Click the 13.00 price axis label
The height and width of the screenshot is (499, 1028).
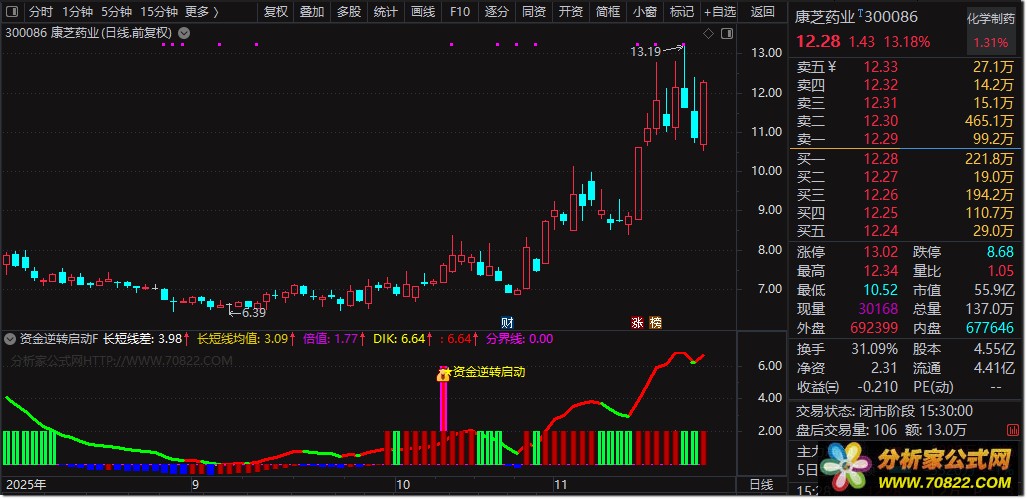coord(765,53)
